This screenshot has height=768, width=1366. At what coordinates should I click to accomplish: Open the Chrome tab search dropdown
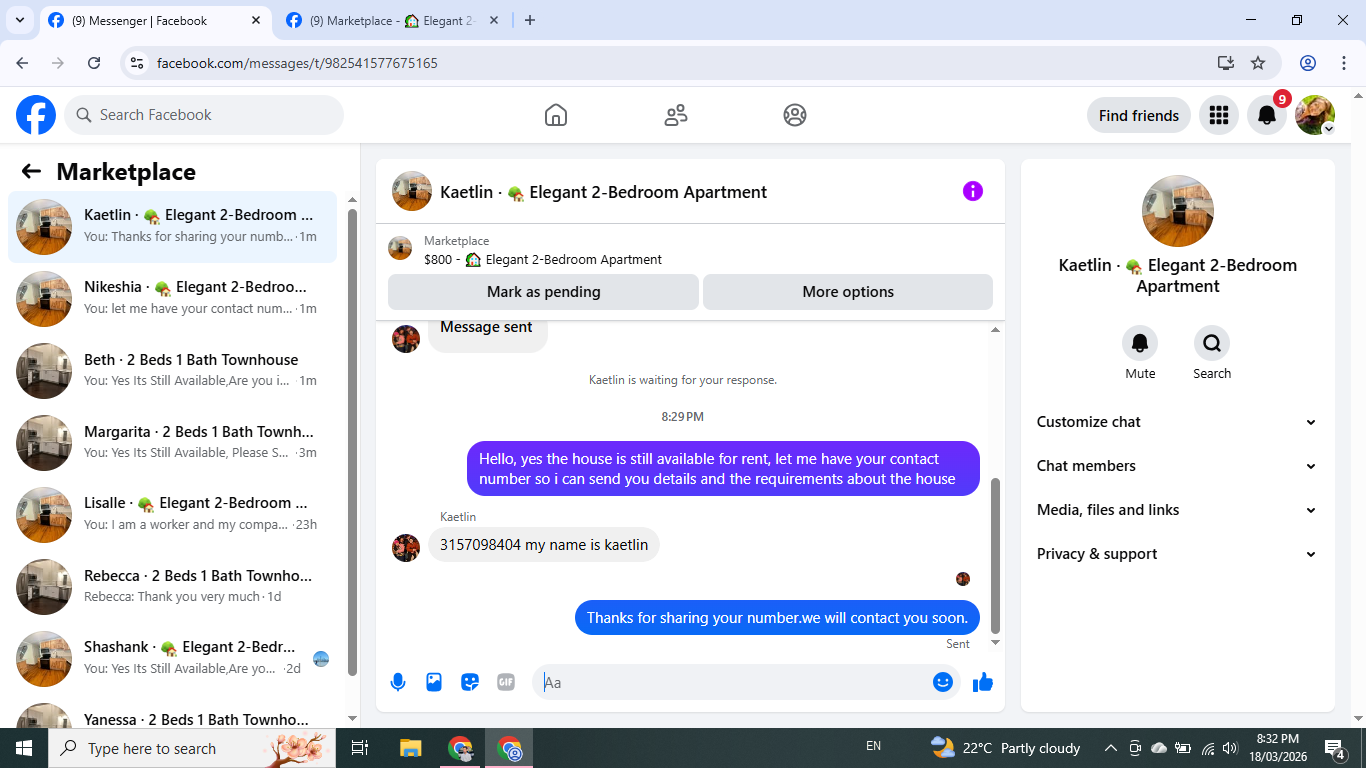point(19,20)
